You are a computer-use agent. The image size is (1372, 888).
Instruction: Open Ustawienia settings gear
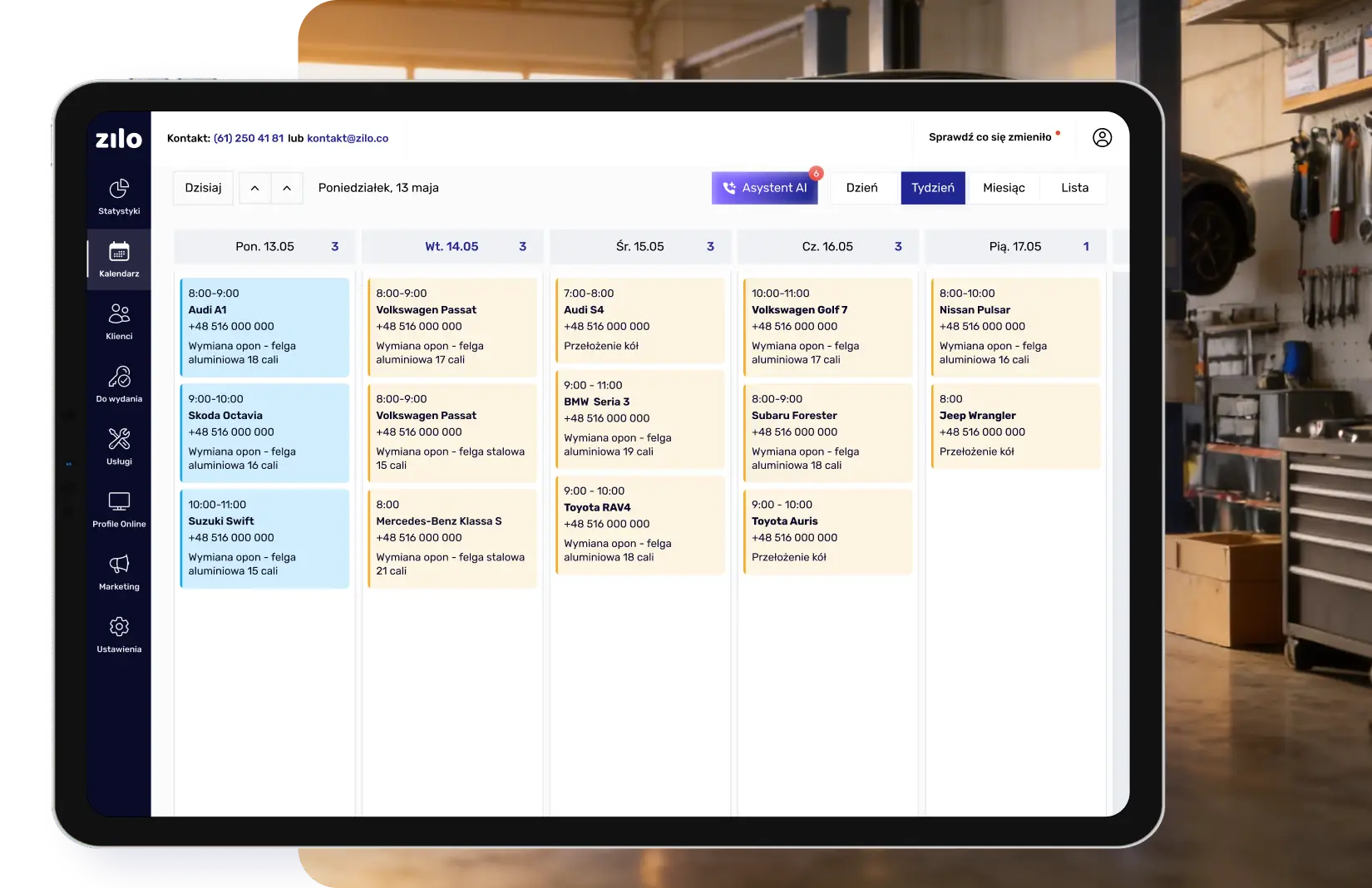coord(119,634)
